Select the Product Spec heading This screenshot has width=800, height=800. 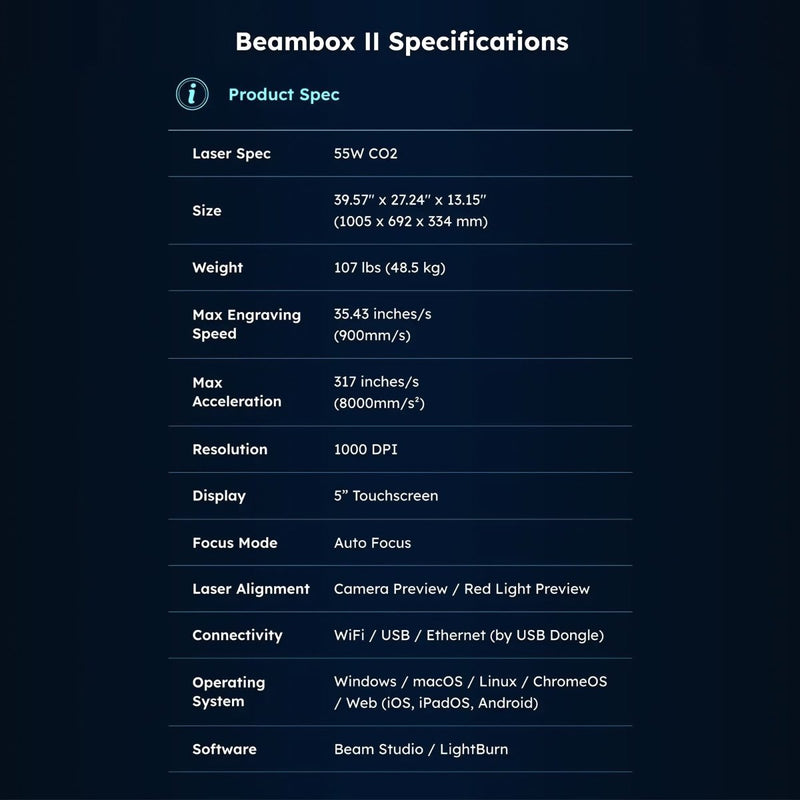pyautogui.click(x=284, y=94)
